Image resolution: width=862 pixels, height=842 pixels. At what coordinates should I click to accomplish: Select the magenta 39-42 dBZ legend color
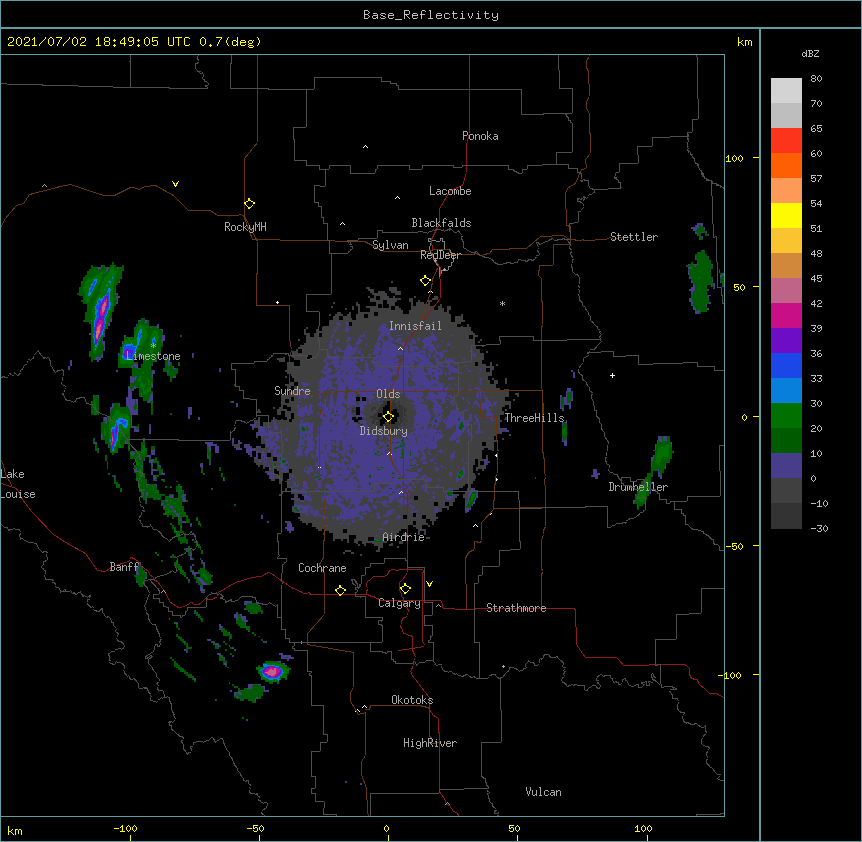click(x=786, y=316)
